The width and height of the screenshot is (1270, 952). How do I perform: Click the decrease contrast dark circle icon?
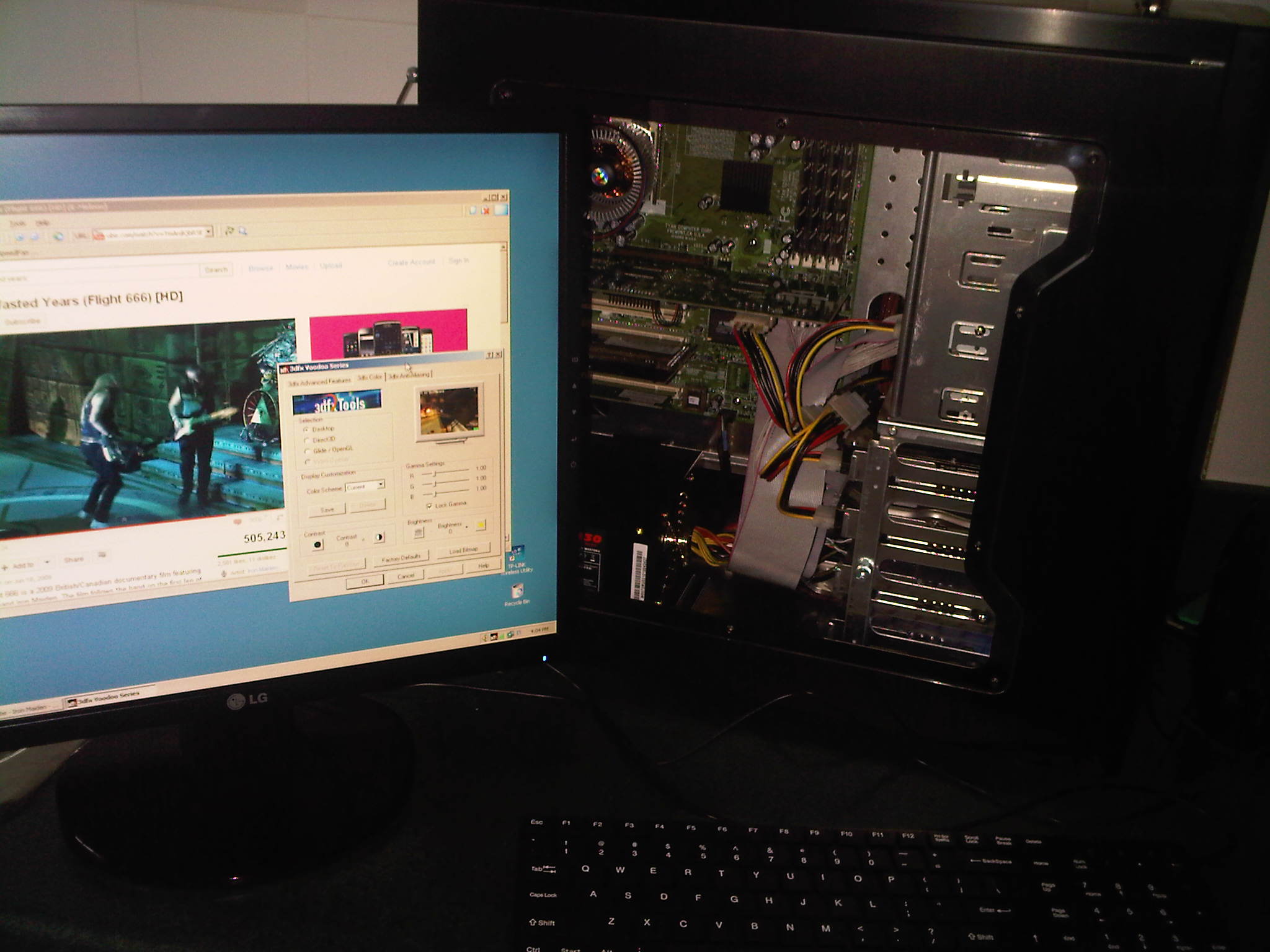click(317, 545)
